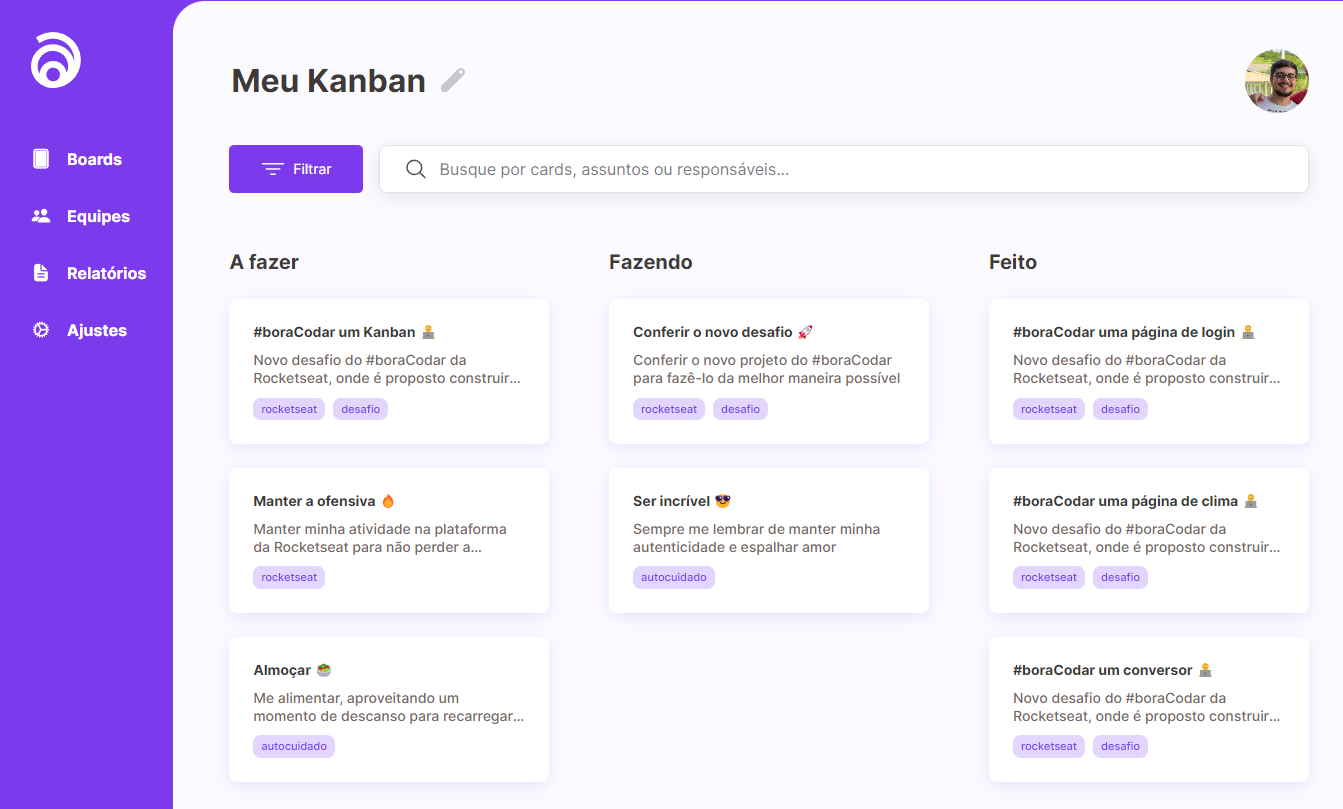Open the profile avatar in the top right
This screenshot has height=809, width=1343.
point(1277,82)
